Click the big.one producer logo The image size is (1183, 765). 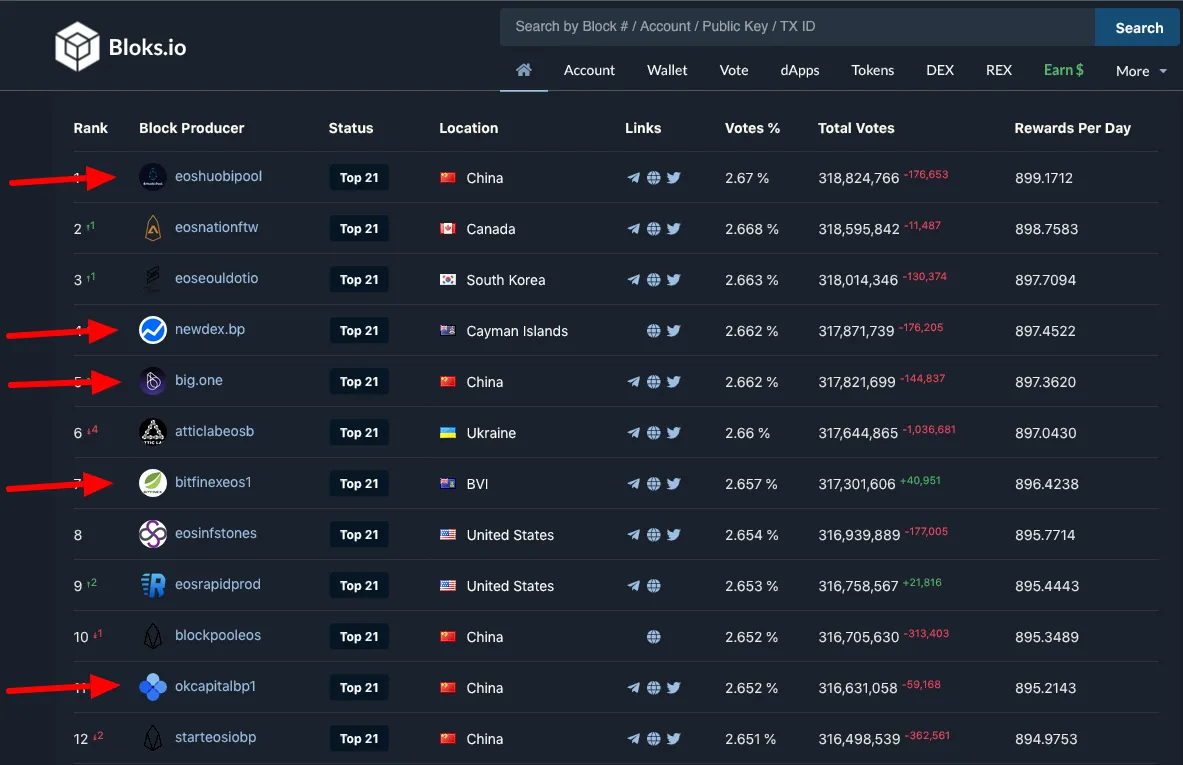tap(152, 381)
